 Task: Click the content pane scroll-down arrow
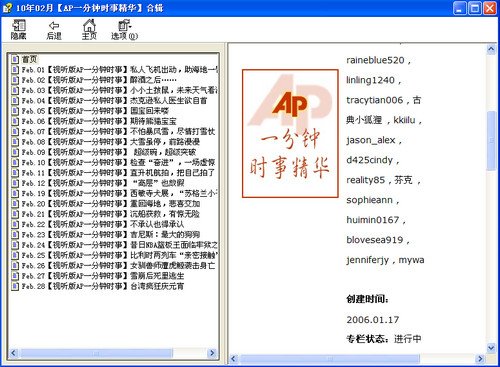click(491, 348)
